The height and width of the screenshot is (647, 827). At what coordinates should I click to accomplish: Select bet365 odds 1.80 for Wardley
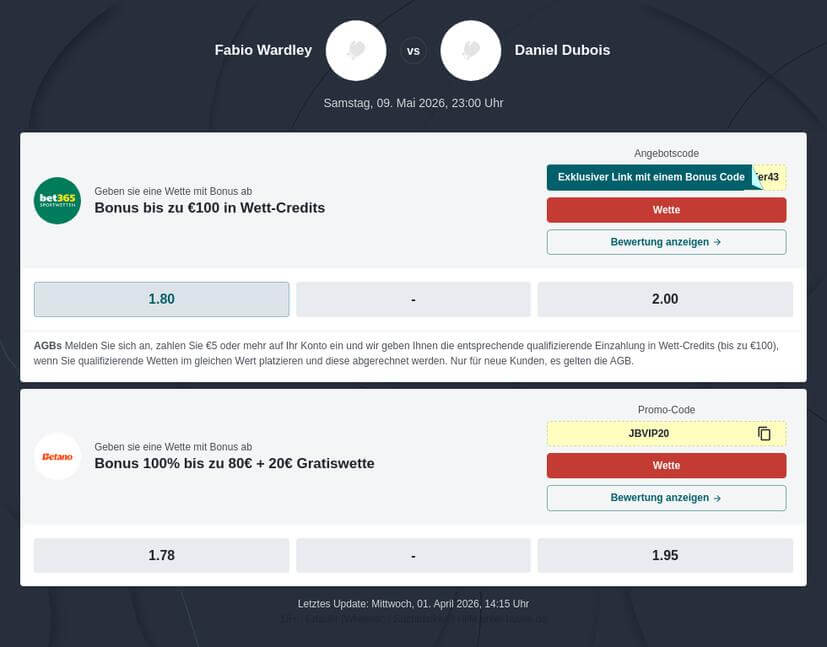161,299
